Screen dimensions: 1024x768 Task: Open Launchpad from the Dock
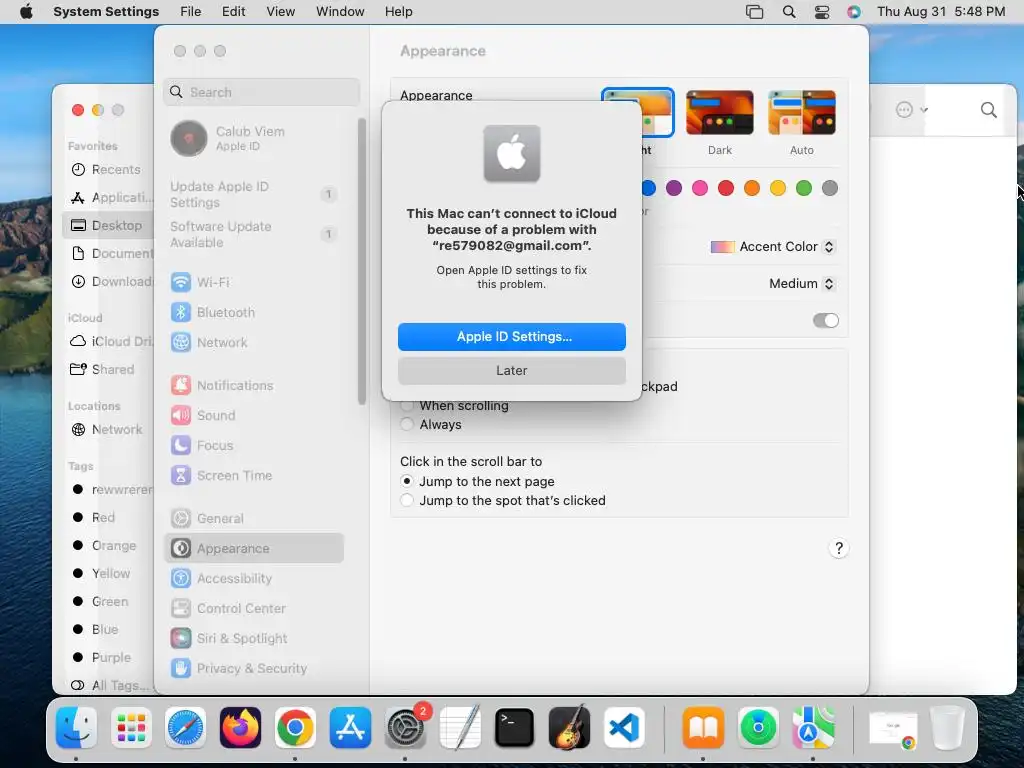point(131,728)
